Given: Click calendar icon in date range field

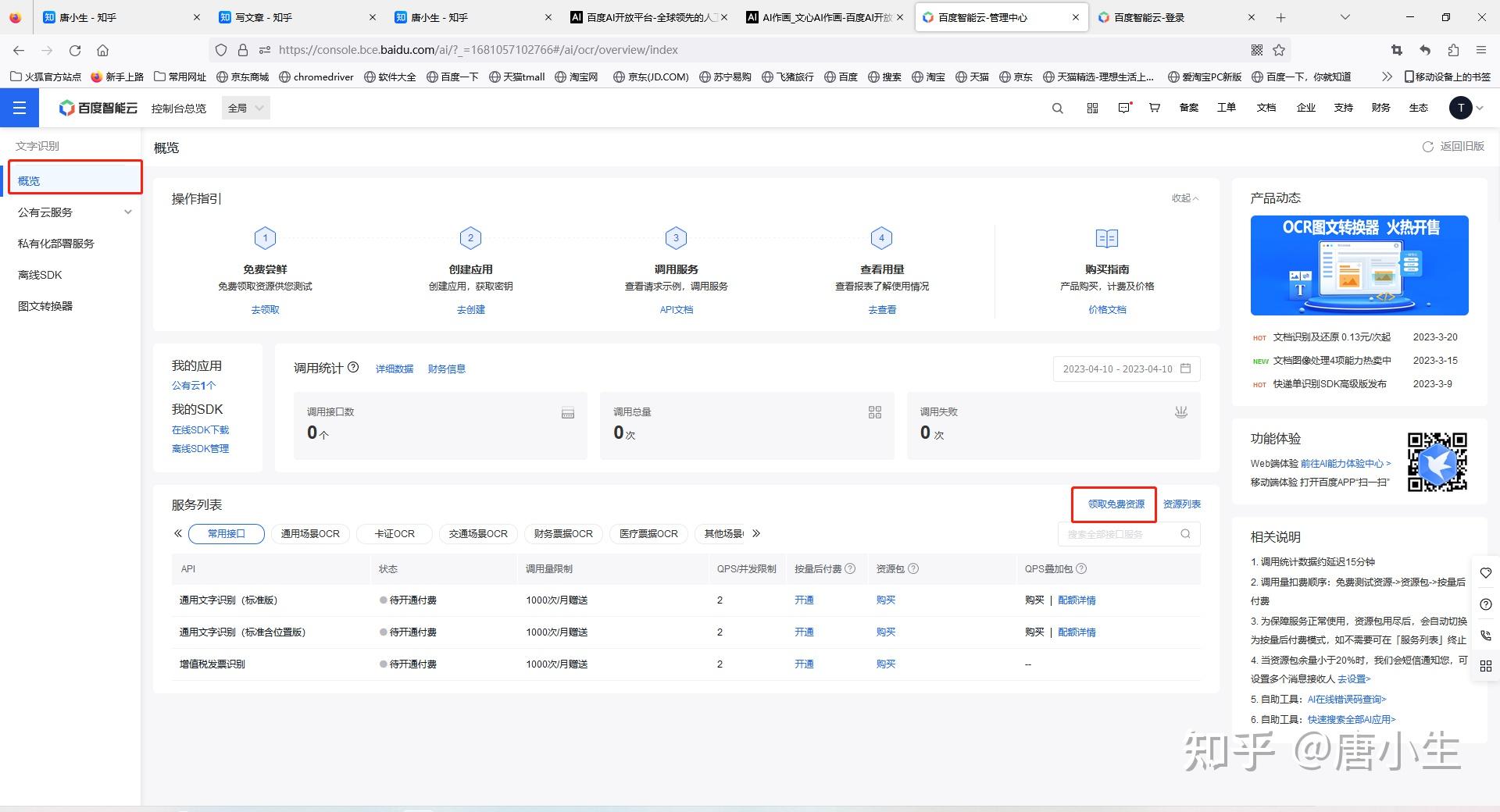Looking at the screenshot, I should (x=1185, y=369).
